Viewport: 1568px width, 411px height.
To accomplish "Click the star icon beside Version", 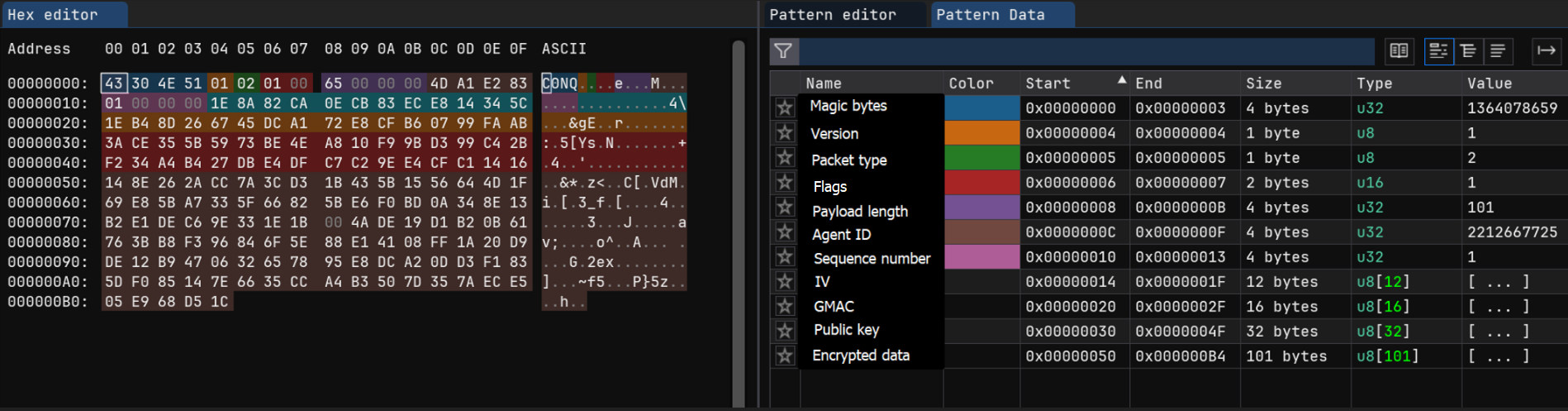I will pos(785,132).
